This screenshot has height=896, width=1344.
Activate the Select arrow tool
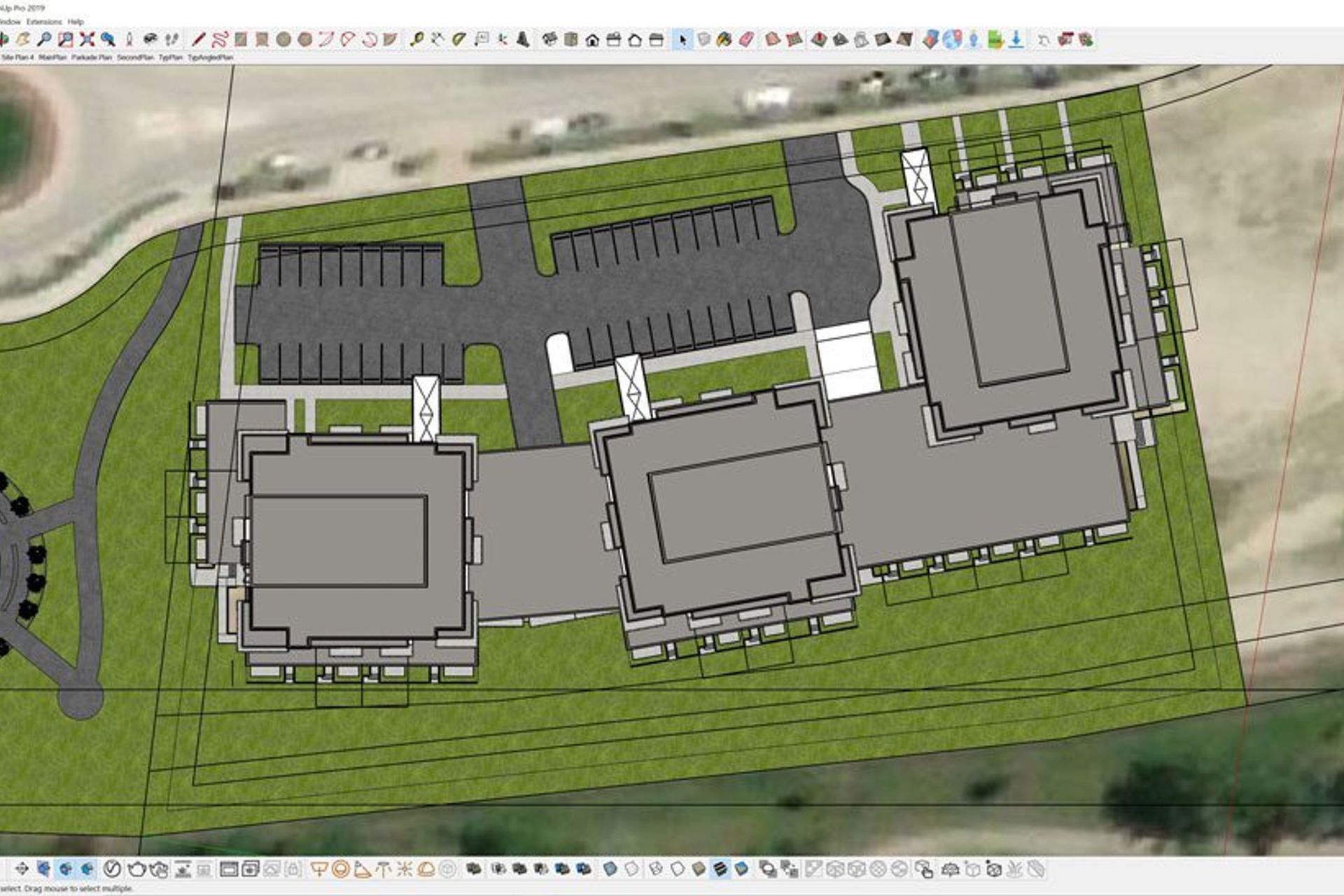point(682,40)
